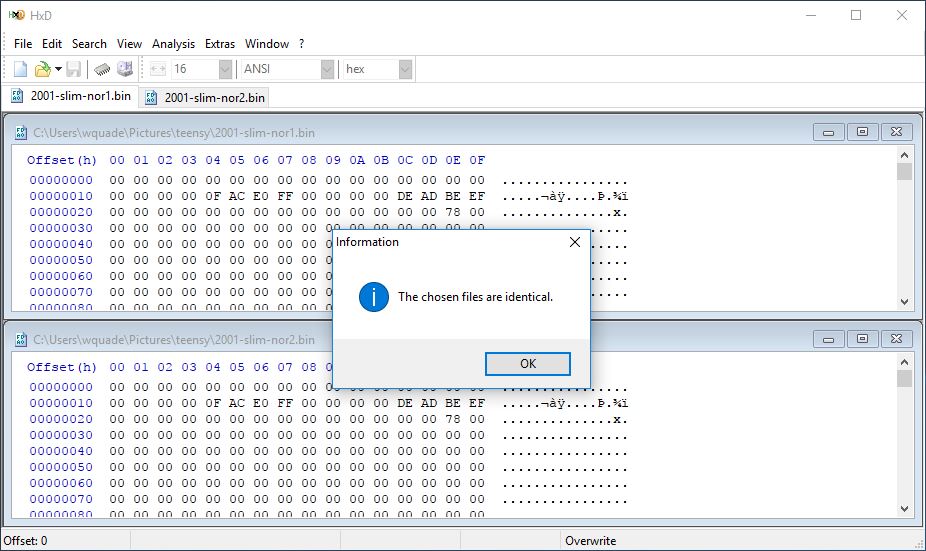The height and width of the screenshot is (551, 926).
Task: Click scroll-down arrow in nor1.bin window
Action: (x=904, y=302)
